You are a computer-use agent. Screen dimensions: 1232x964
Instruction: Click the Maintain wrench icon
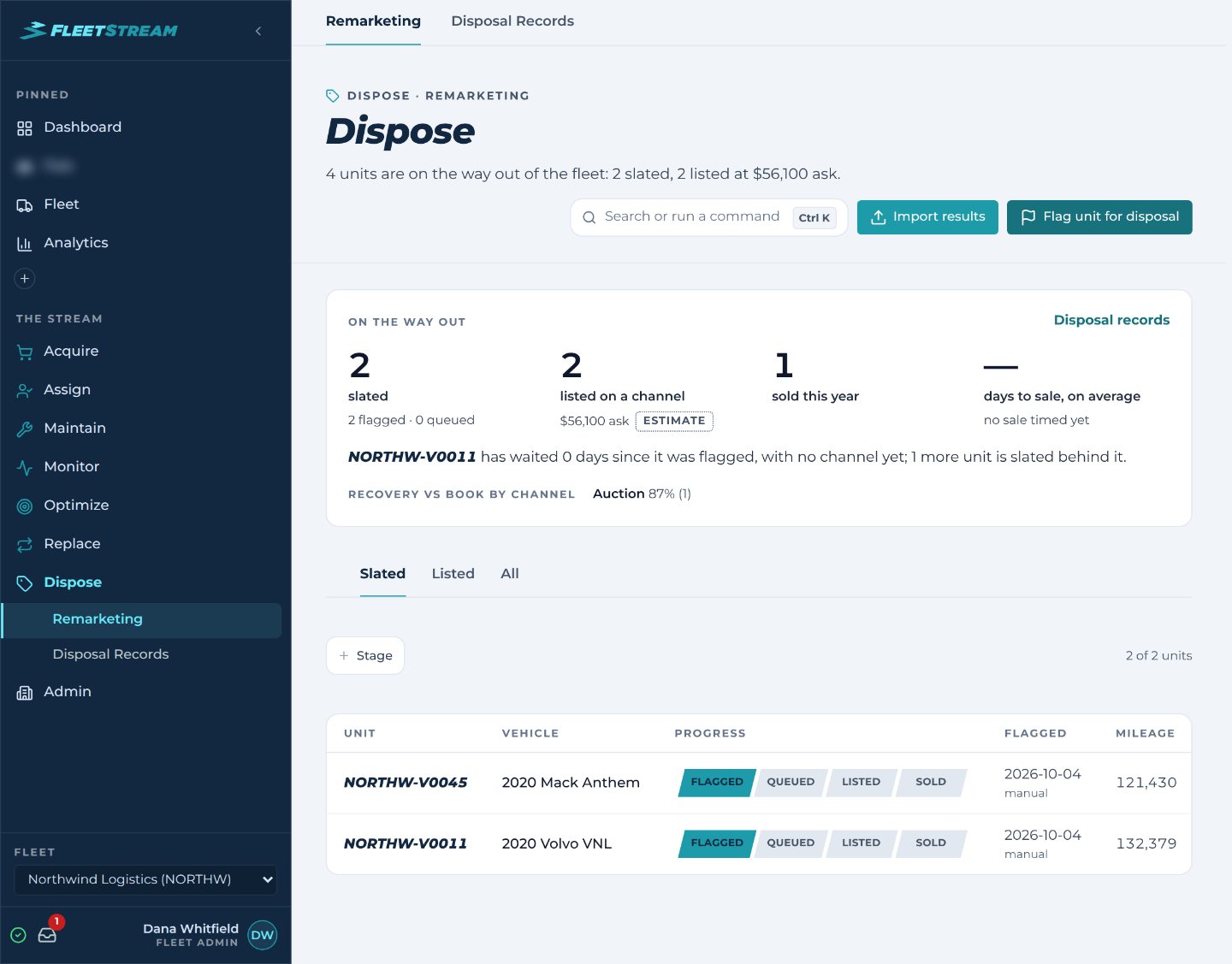(x=25, y=429)
